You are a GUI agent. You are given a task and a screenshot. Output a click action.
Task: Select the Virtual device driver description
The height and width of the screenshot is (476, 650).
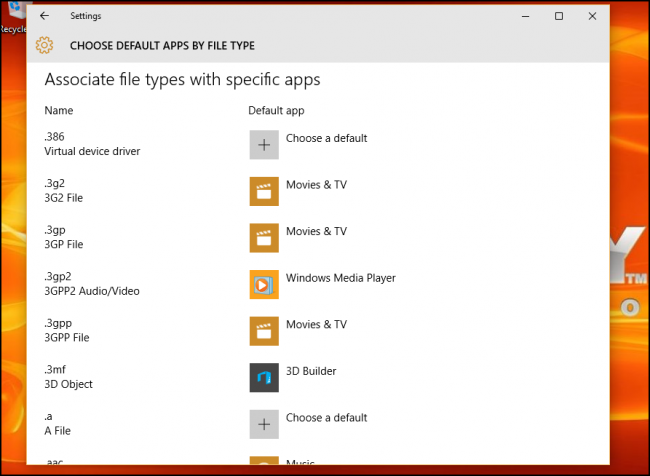tap(92, 151)
